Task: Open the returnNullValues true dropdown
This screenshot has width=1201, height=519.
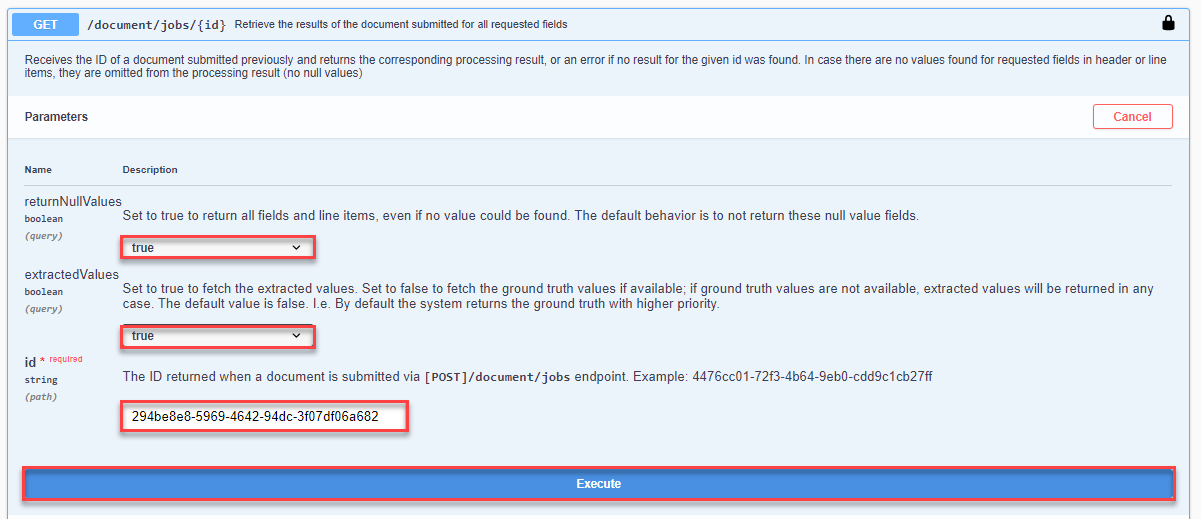Action: click(x=218, y=247)
